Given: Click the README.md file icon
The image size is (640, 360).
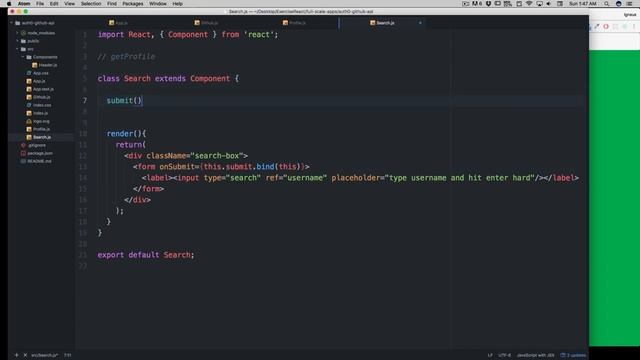Looking at the screenshot, I should click(x=23, y=161).
